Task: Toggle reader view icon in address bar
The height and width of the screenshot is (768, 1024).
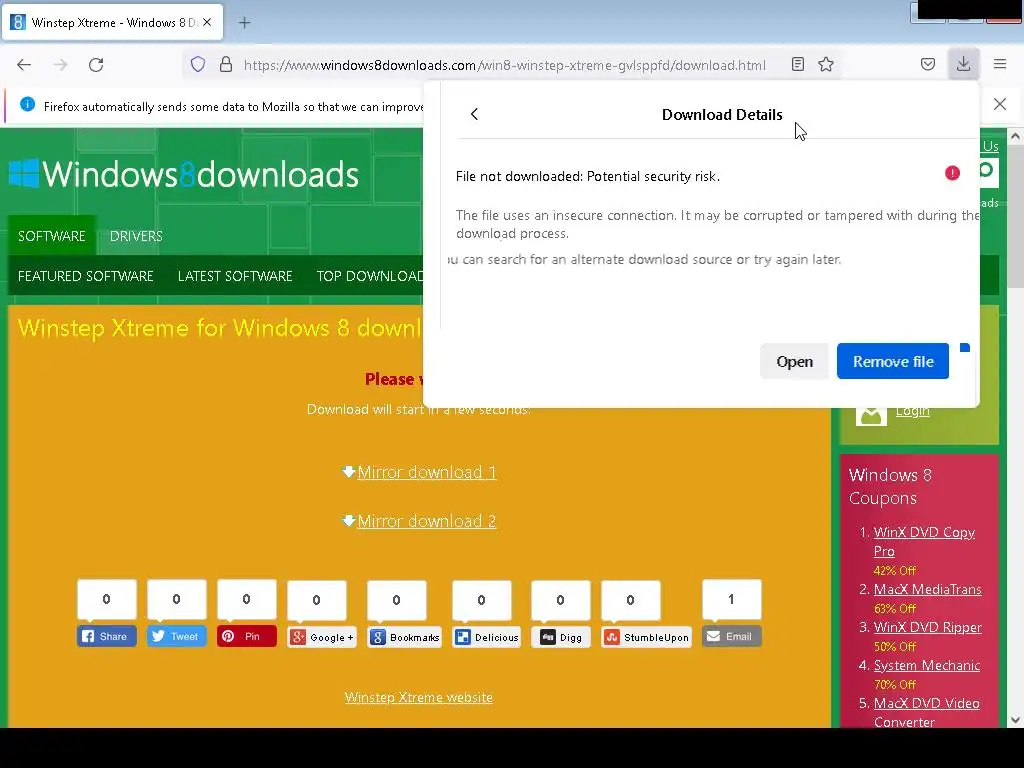Action: [797, 64]
